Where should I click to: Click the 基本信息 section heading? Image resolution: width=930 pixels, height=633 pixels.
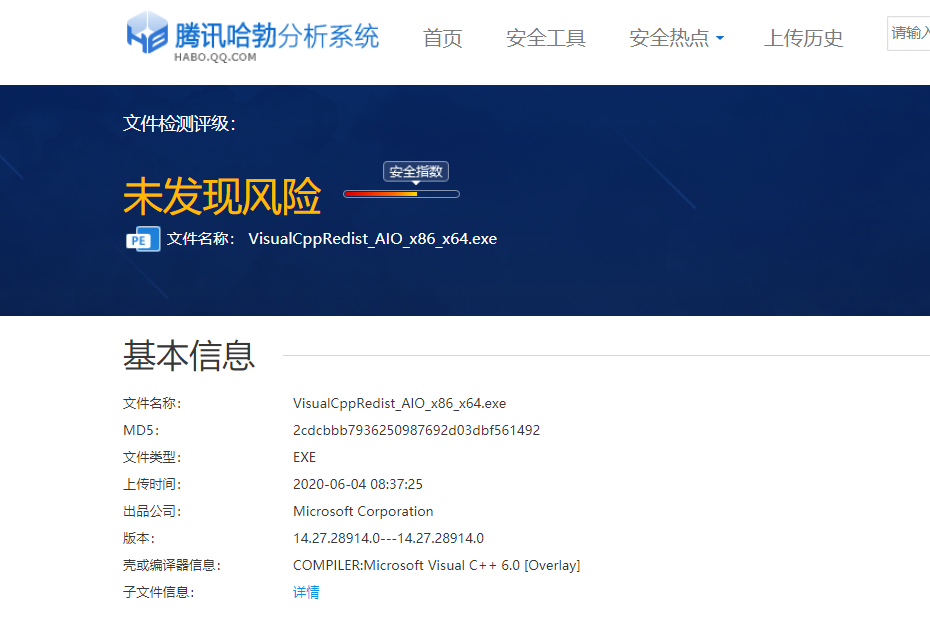point(189,355)
